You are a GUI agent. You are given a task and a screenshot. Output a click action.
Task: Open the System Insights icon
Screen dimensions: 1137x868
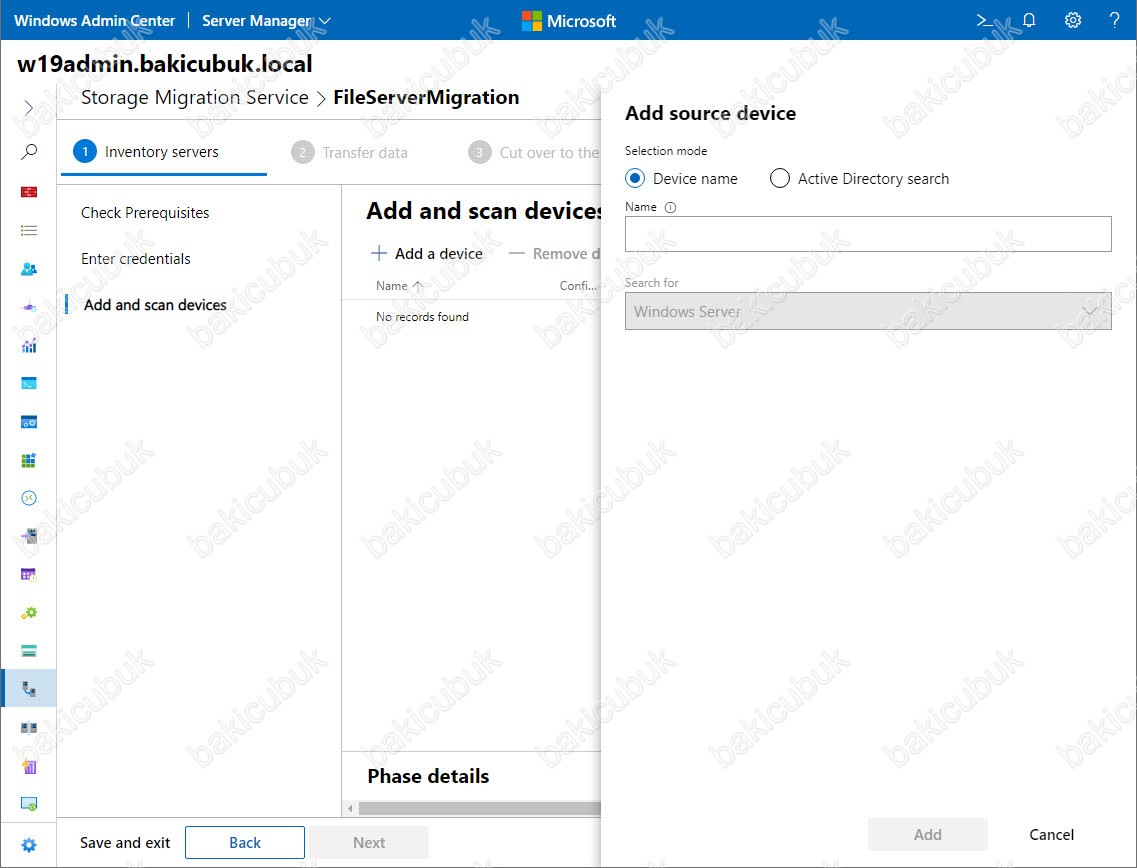tap(29, 766)
